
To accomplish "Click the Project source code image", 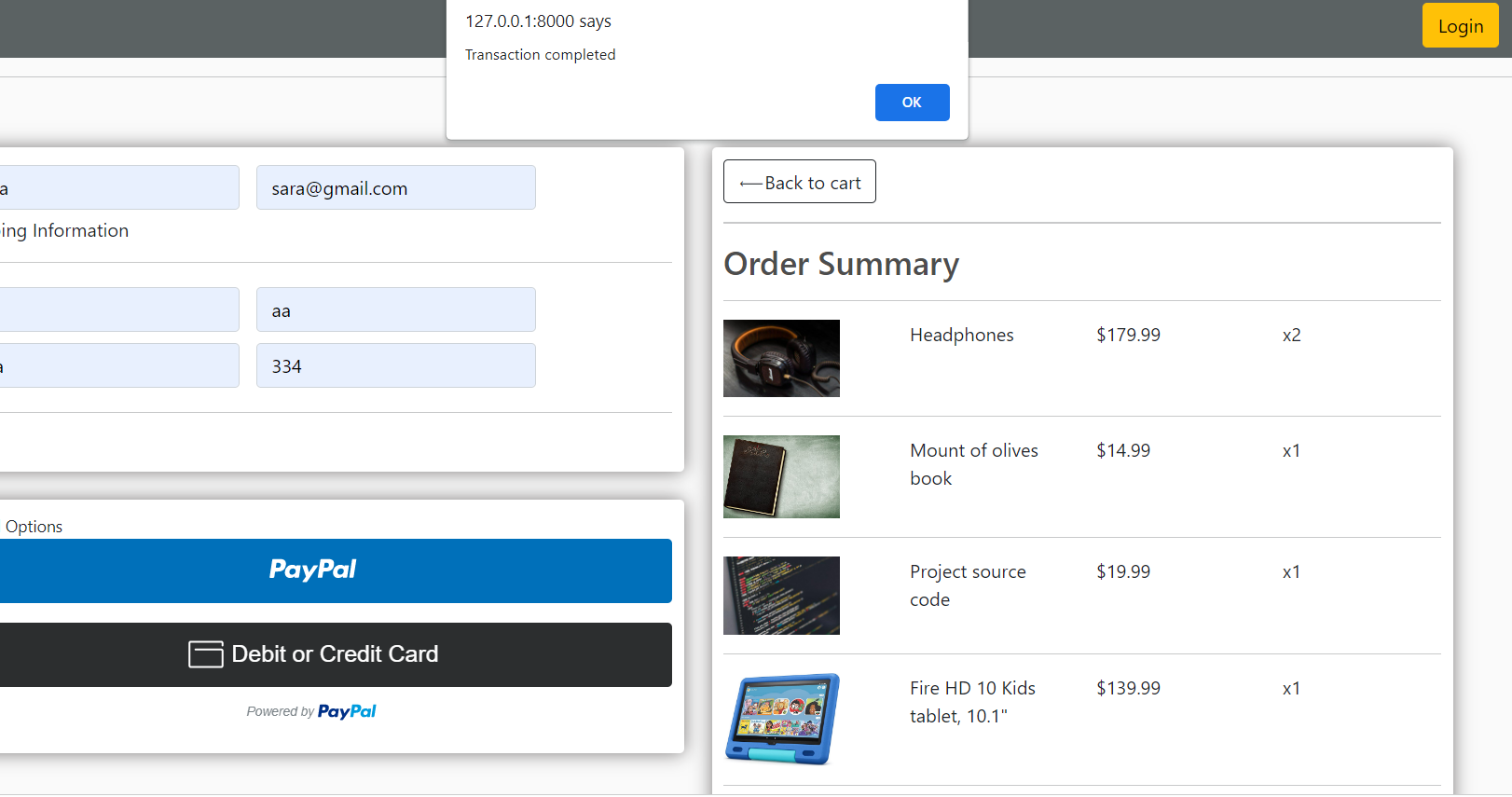I will coord(781,596).
